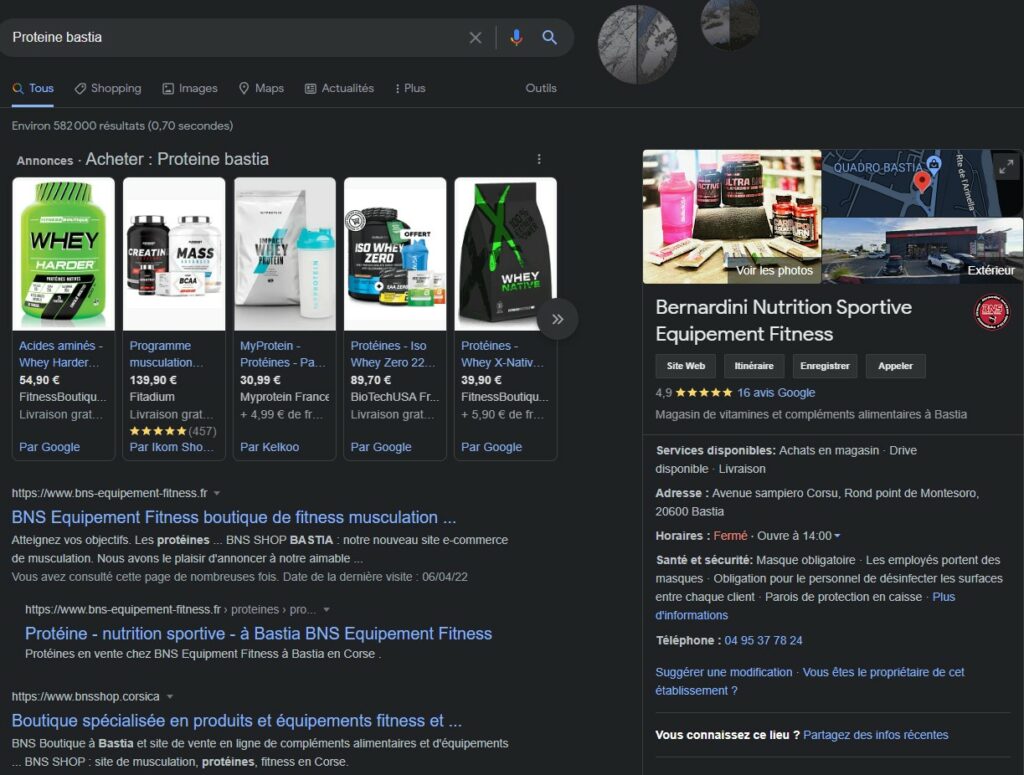Click the Site Web button
Viewport: 1024px width, 775px height.
(x=686, y=366)
